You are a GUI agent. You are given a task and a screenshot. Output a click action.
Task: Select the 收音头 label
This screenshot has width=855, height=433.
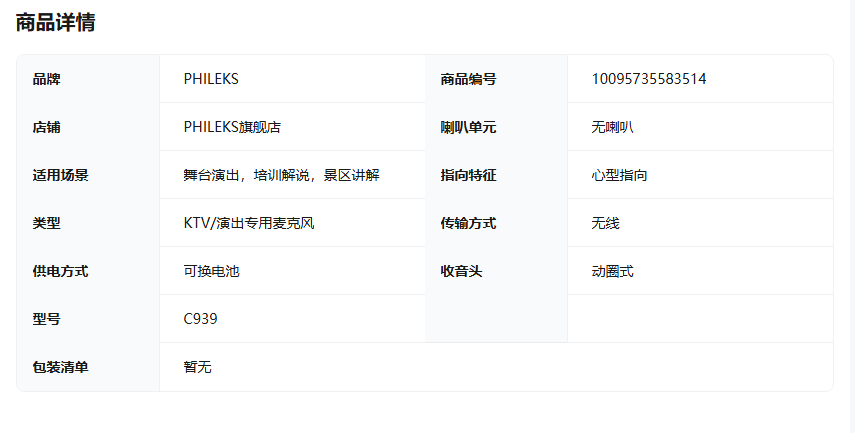[x=461, y=271]
